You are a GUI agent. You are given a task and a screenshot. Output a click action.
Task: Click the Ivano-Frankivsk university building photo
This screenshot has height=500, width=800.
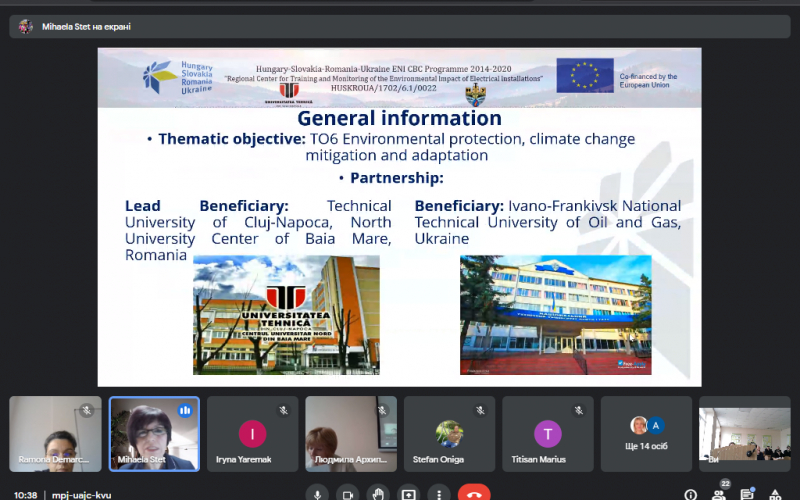[x=556, y=315]
